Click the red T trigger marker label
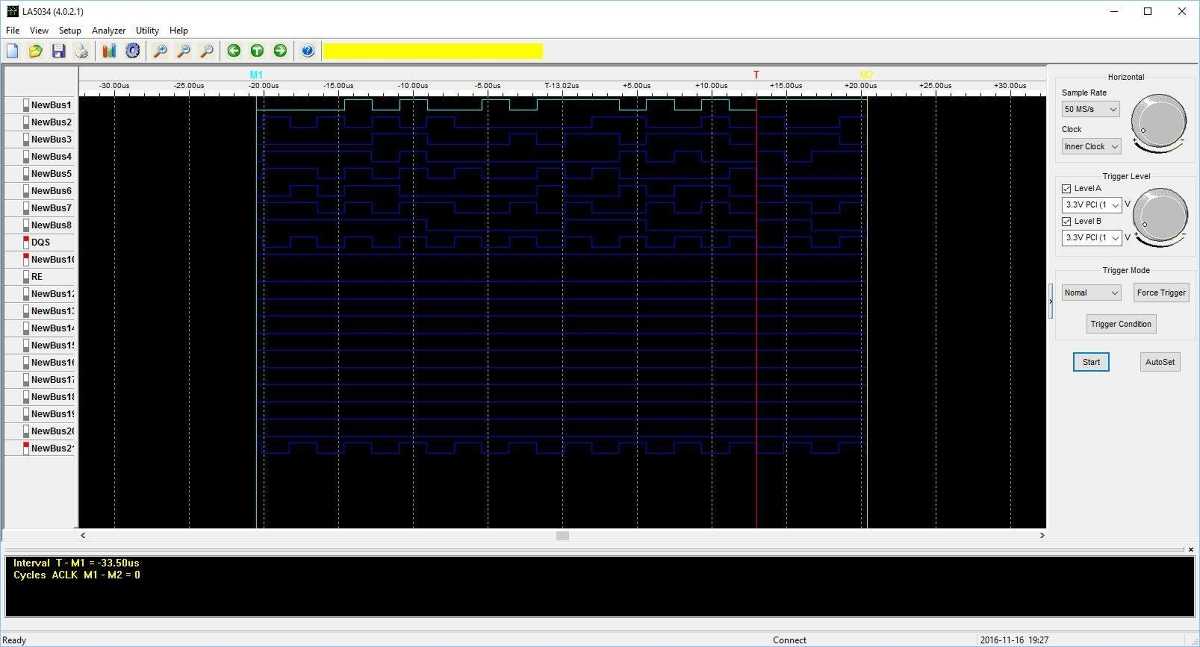1200x647 pixels. 756,75
